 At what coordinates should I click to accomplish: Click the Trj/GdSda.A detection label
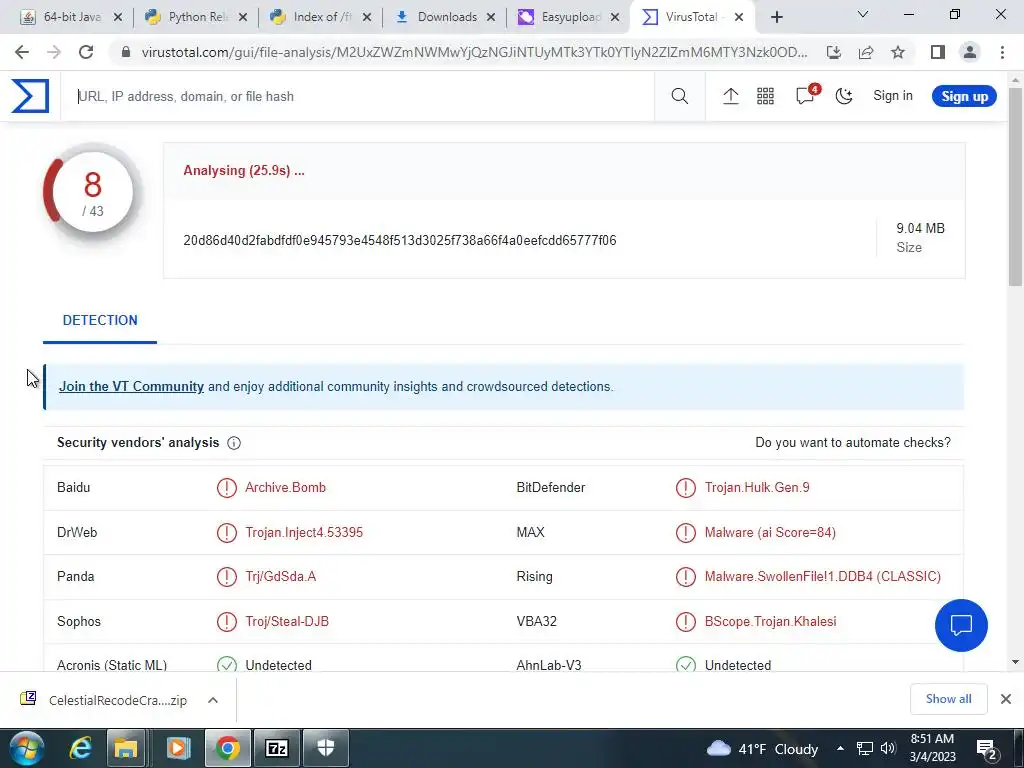tap(281, 577)
